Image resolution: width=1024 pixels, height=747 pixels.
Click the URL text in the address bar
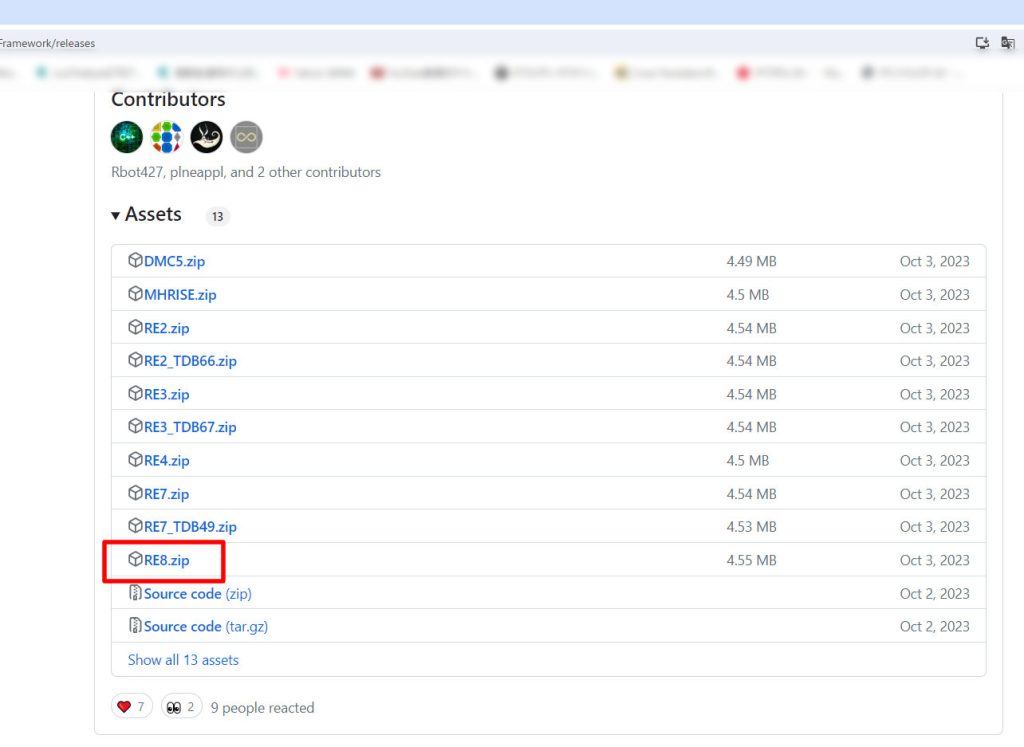pos(48,43)
